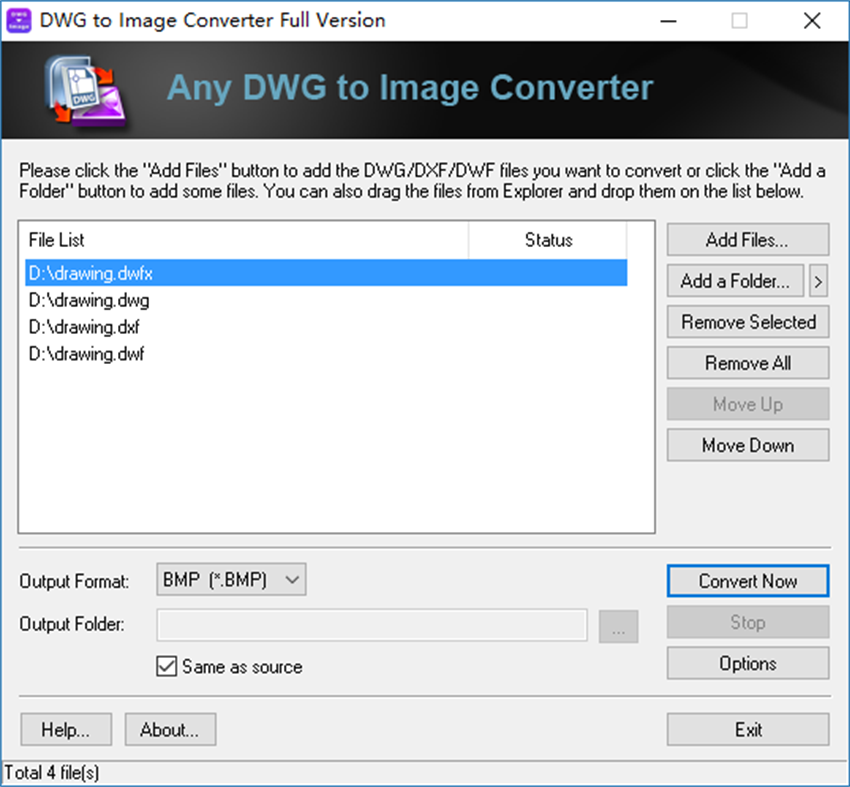Click the Output Folder input field

tap(371, 625)
